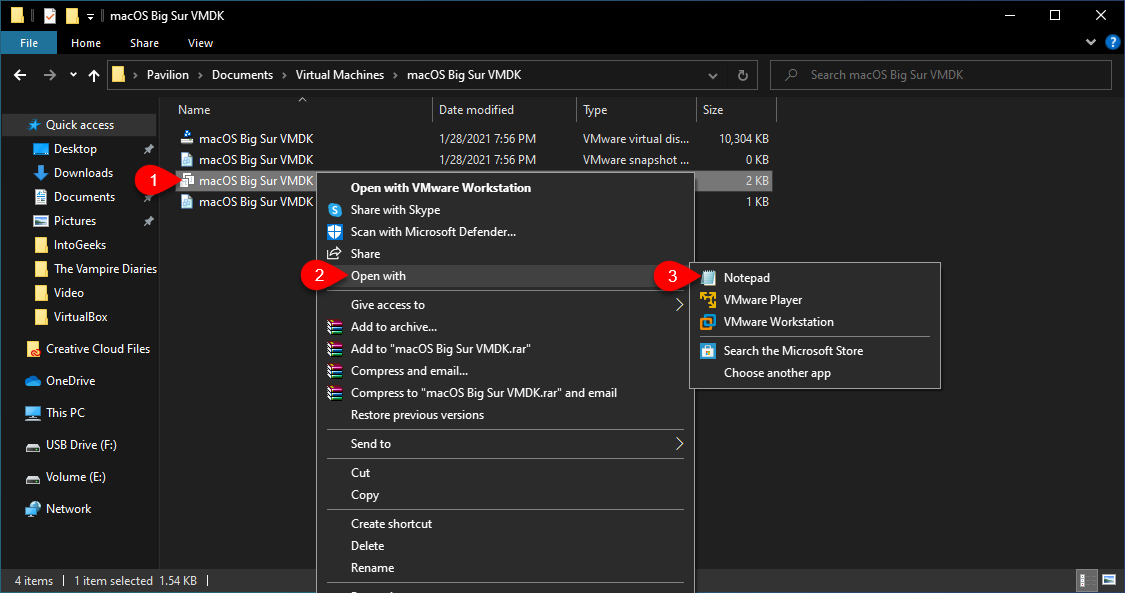The image size is (1125, 593).
Task: Select VMware Workstation in the Open with submenu
Action: (x=815, y=322)
